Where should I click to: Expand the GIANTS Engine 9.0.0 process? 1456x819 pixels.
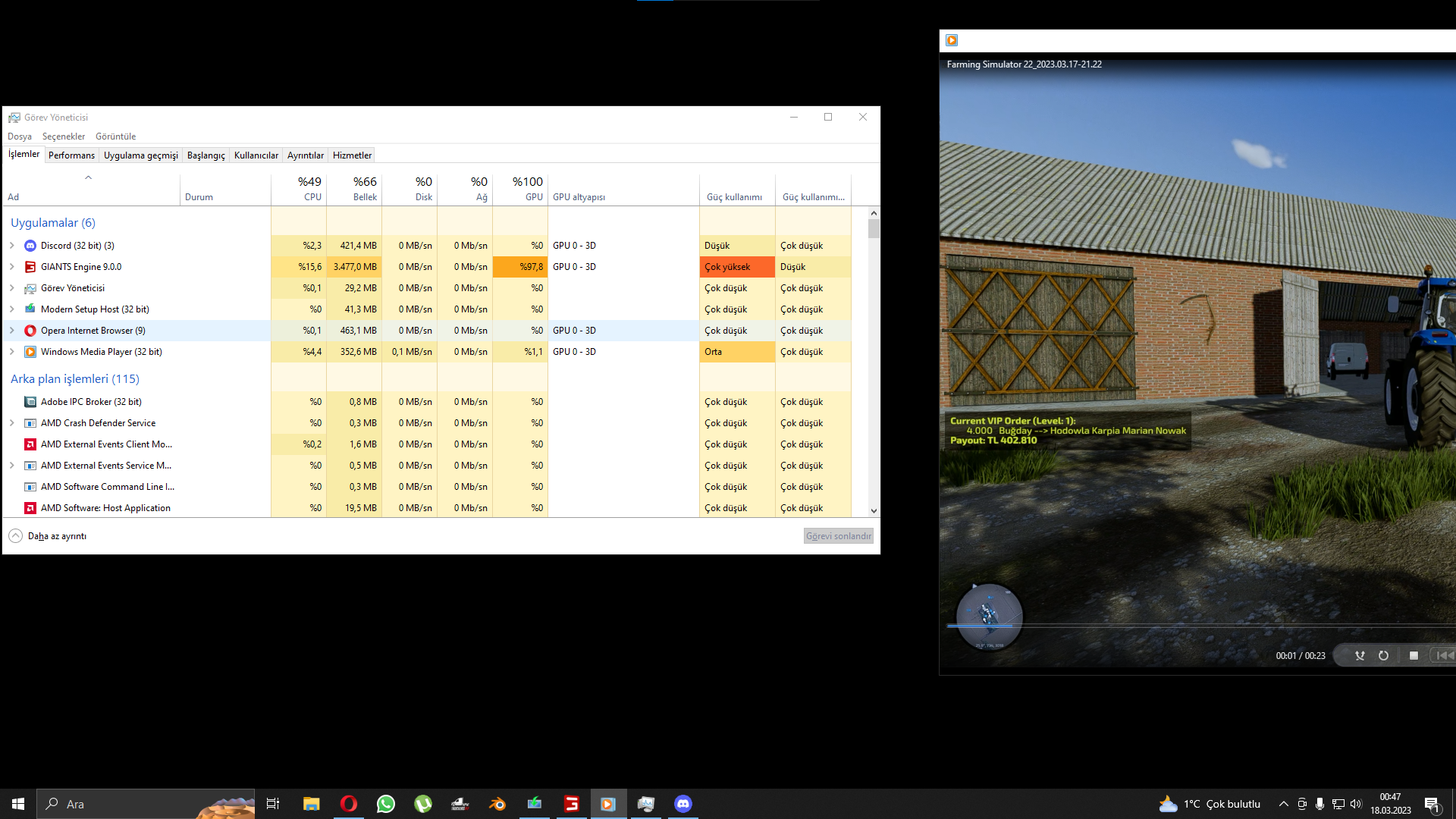[x=12, y=267]
